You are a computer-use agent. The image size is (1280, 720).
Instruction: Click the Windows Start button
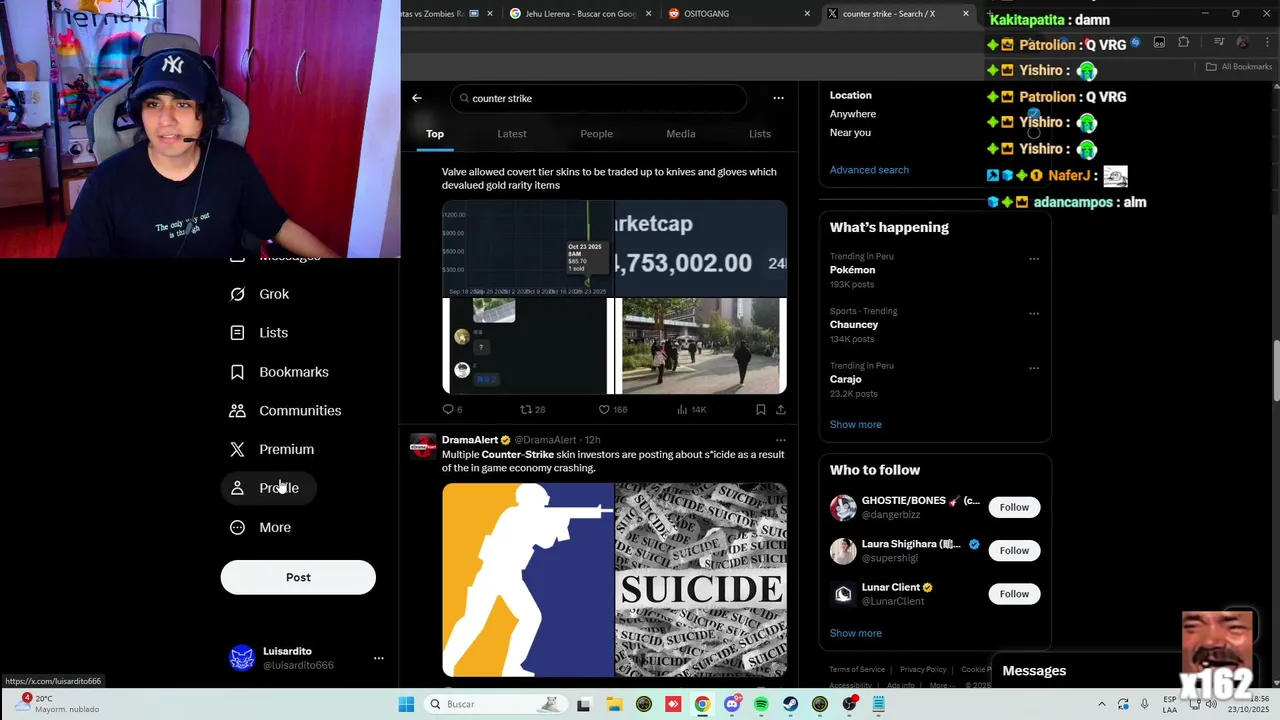[x=406, y=704]
